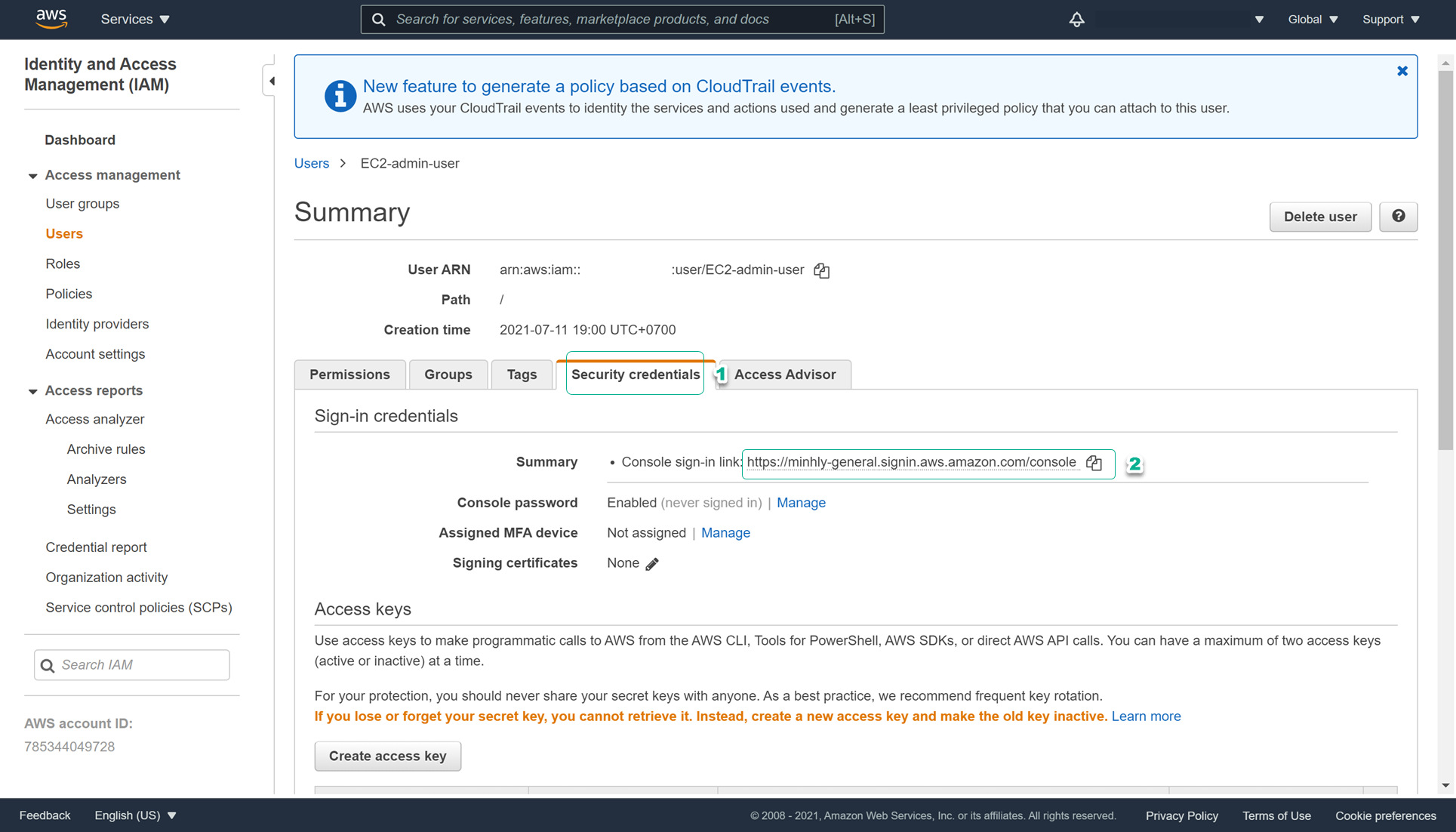Open Dashboard in the sidebar
This screenshot has height=832, width=1456.
pos(80,140)
